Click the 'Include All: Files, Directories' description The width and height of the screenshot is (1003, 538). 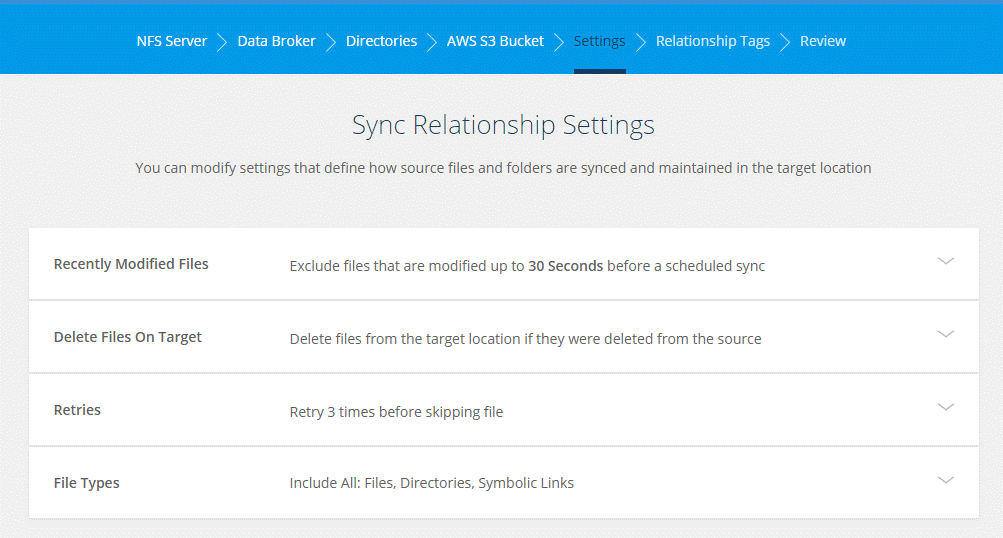click(431, 483)
